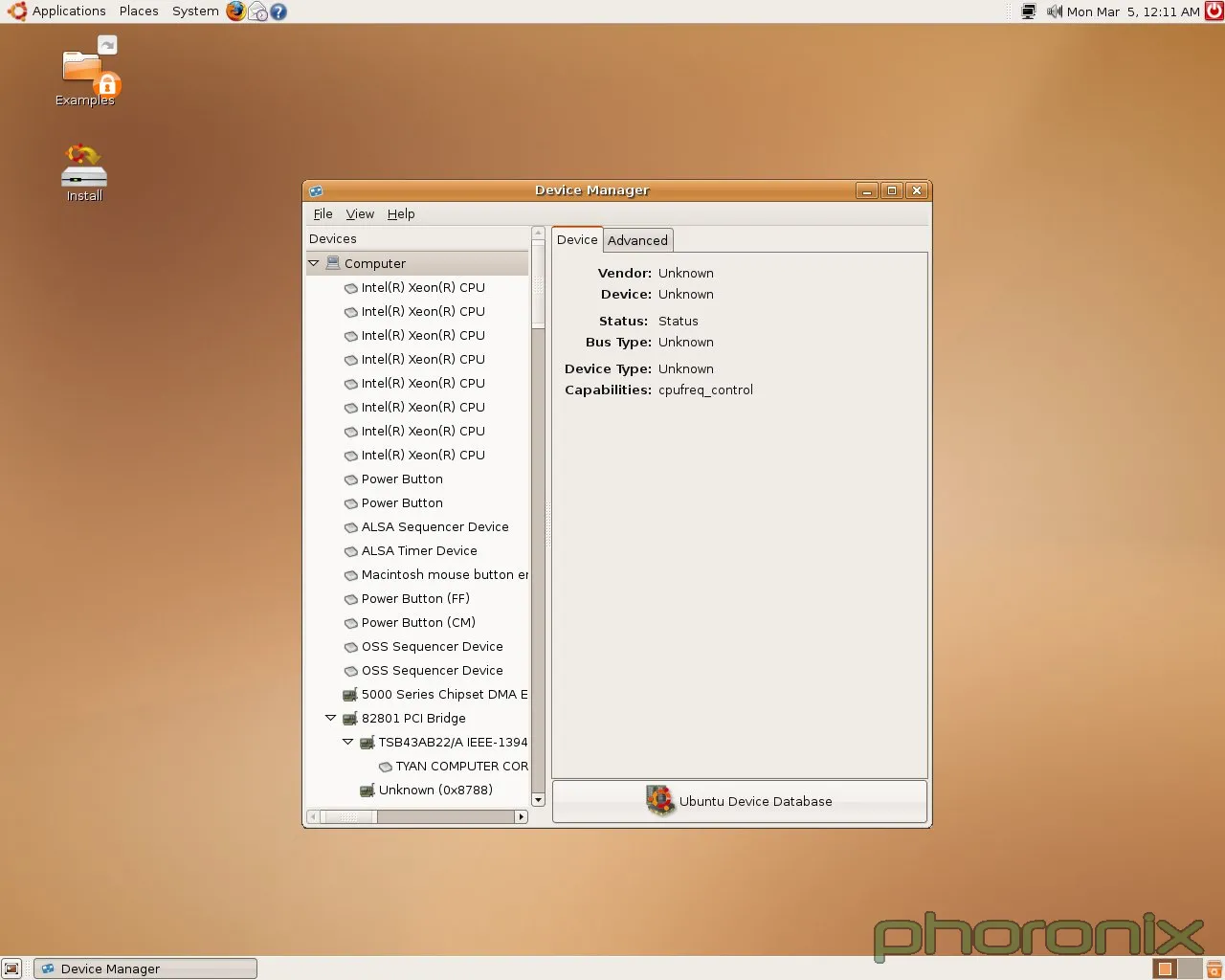Click the 5000 Series Chipset DMA card icon

pos(350,695)
